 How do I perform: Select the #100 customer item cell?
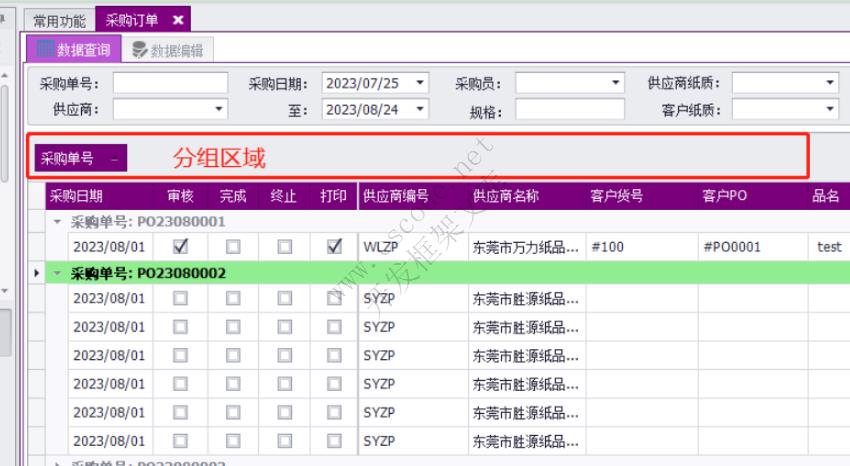[x=642, y=247]
